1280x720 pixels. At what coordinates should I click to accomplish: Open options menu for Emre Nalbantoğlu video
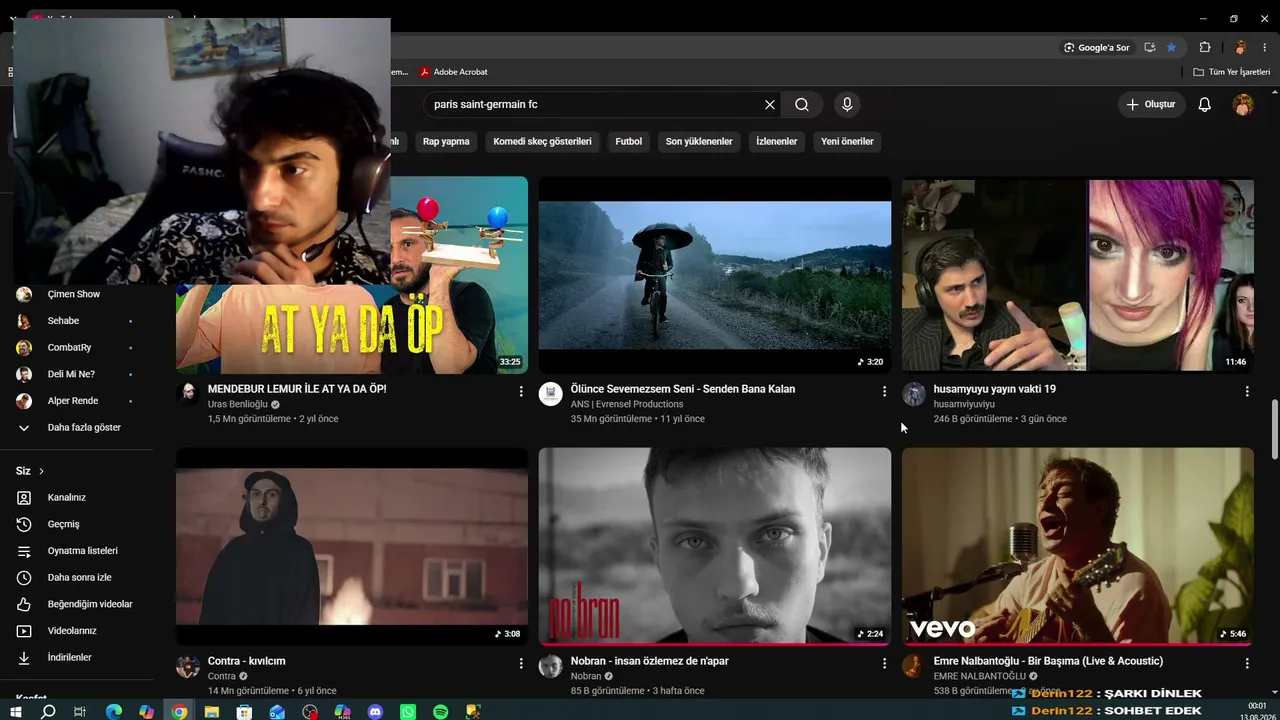coord(1247,663)
